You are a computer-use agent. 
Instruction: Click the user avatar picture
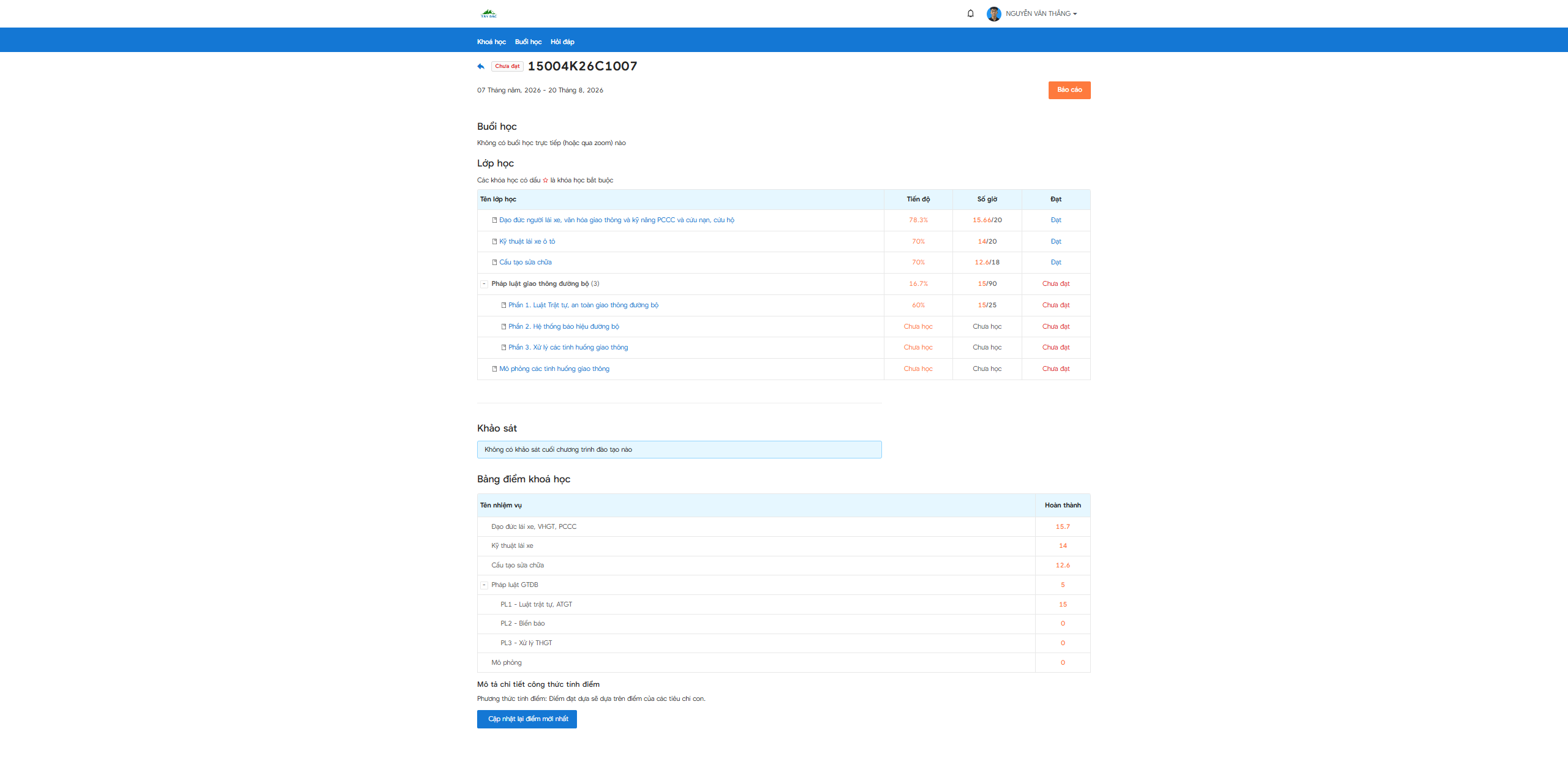(993, 13)
